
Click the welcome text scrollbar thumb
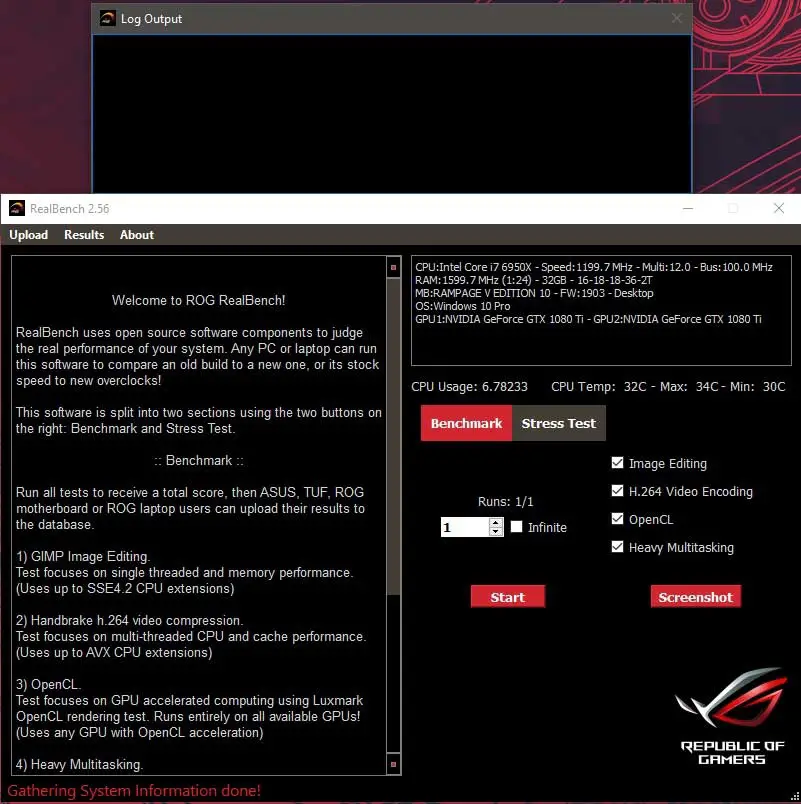tap(393, 437)
